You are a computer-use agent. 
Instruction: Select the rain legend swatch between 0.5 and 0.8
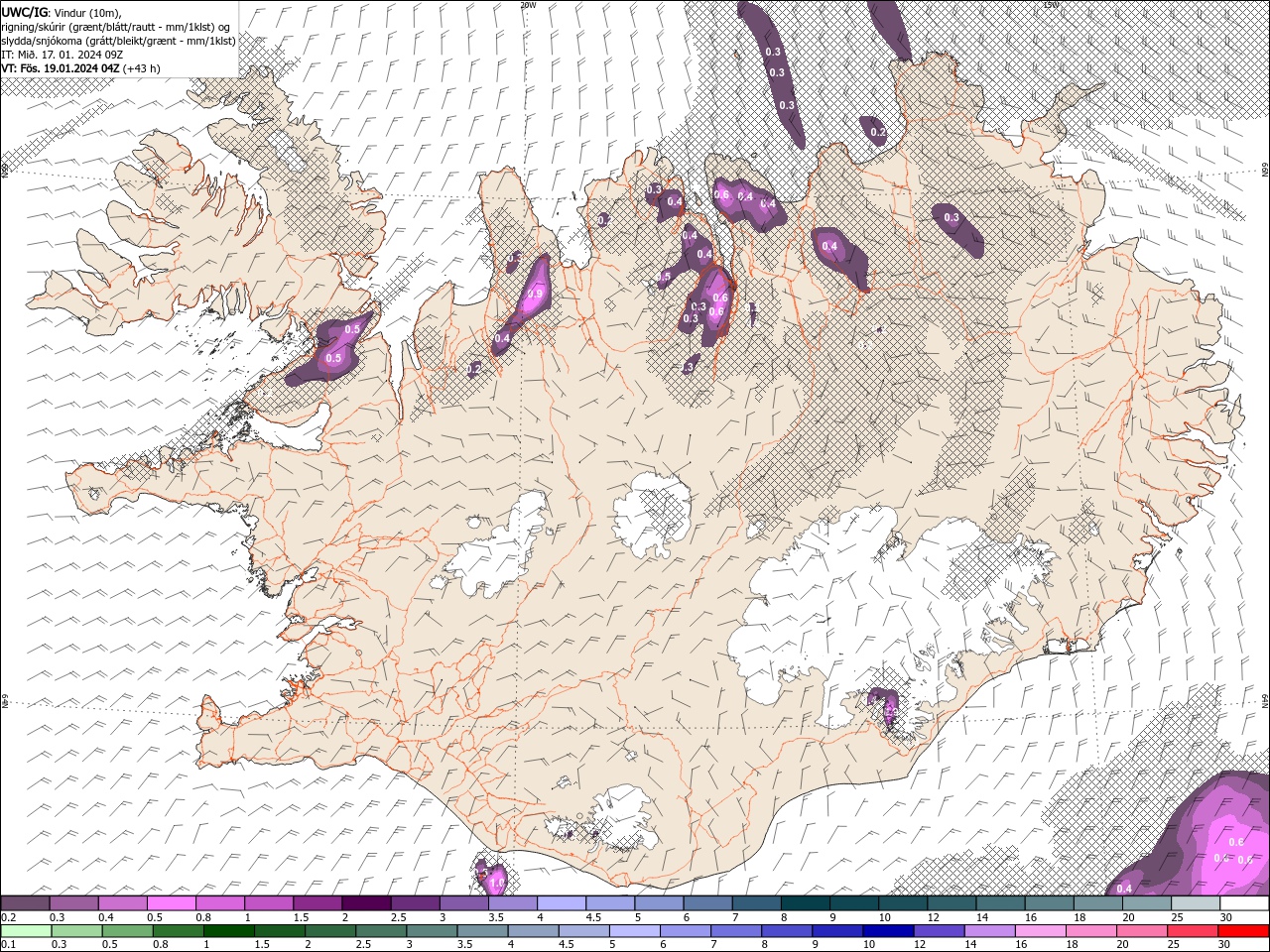click(128, 931)
